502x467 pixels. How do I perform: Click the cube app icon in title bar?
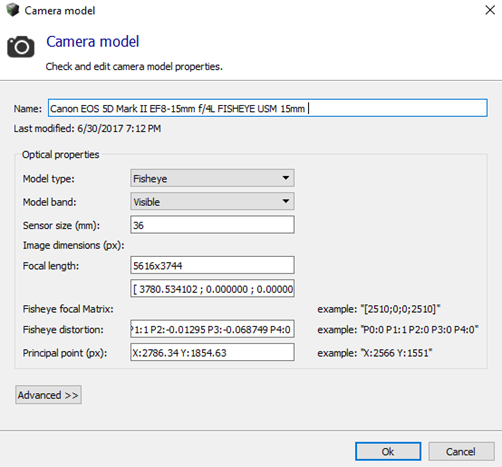point(13,10)
